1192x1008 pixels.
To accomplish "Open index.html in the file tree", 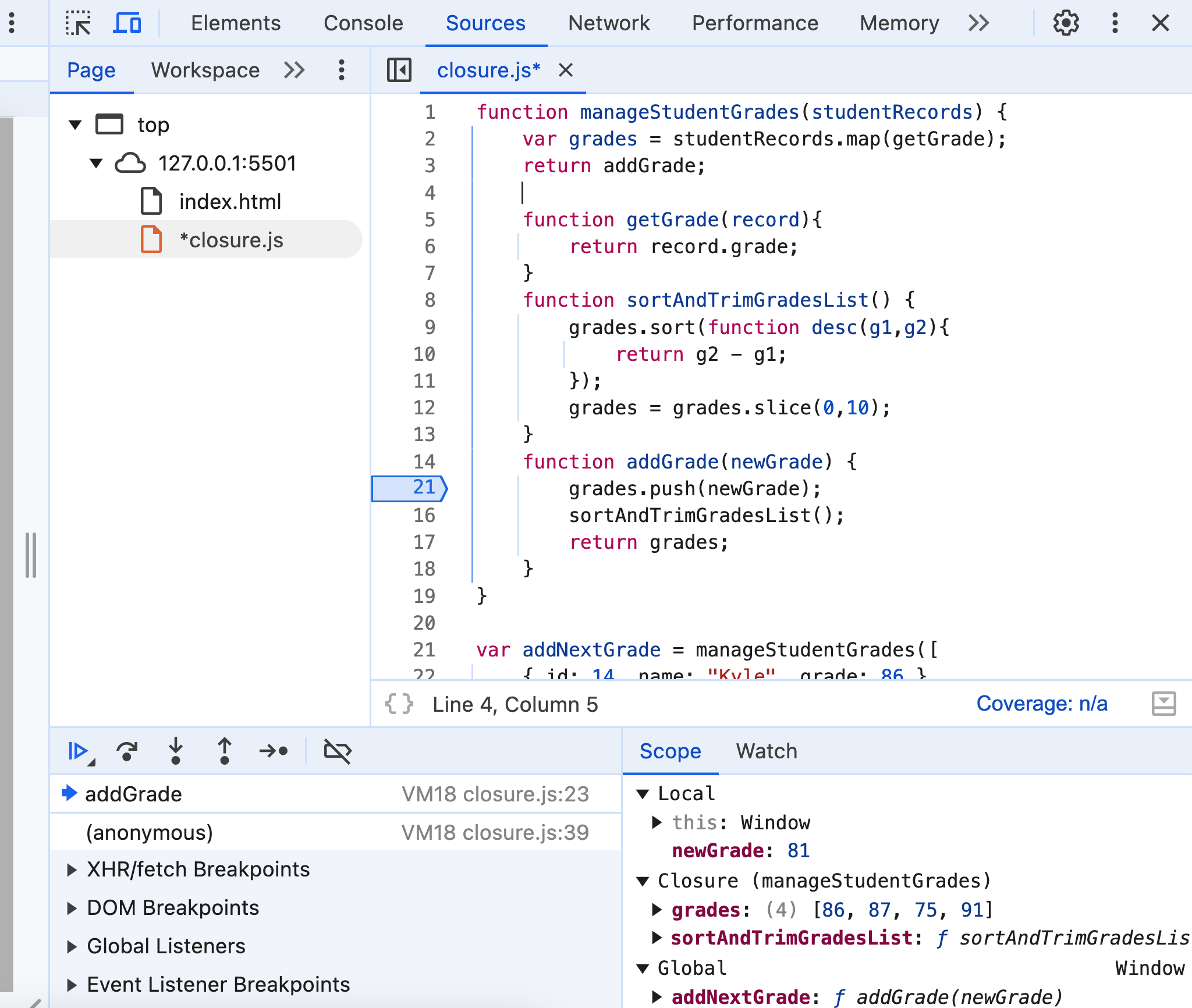I will [x=229, y=202].
